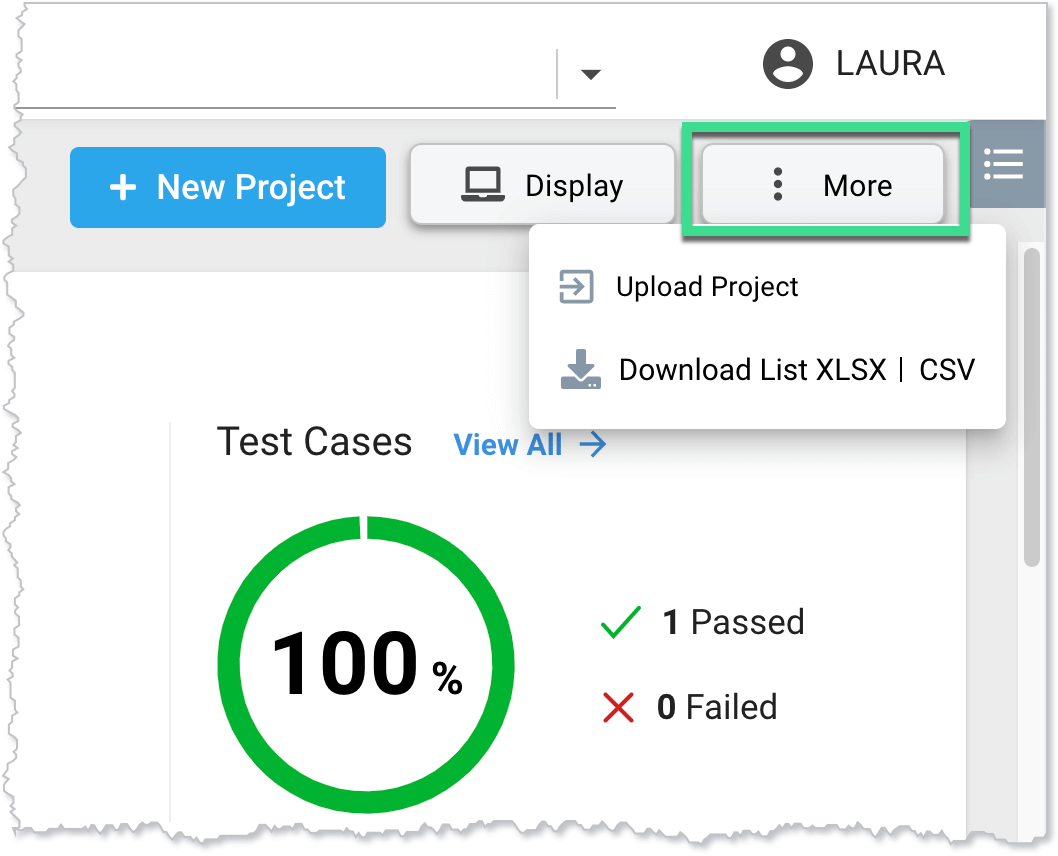
Task: Click the Download List icon
Action: point(580,369)
